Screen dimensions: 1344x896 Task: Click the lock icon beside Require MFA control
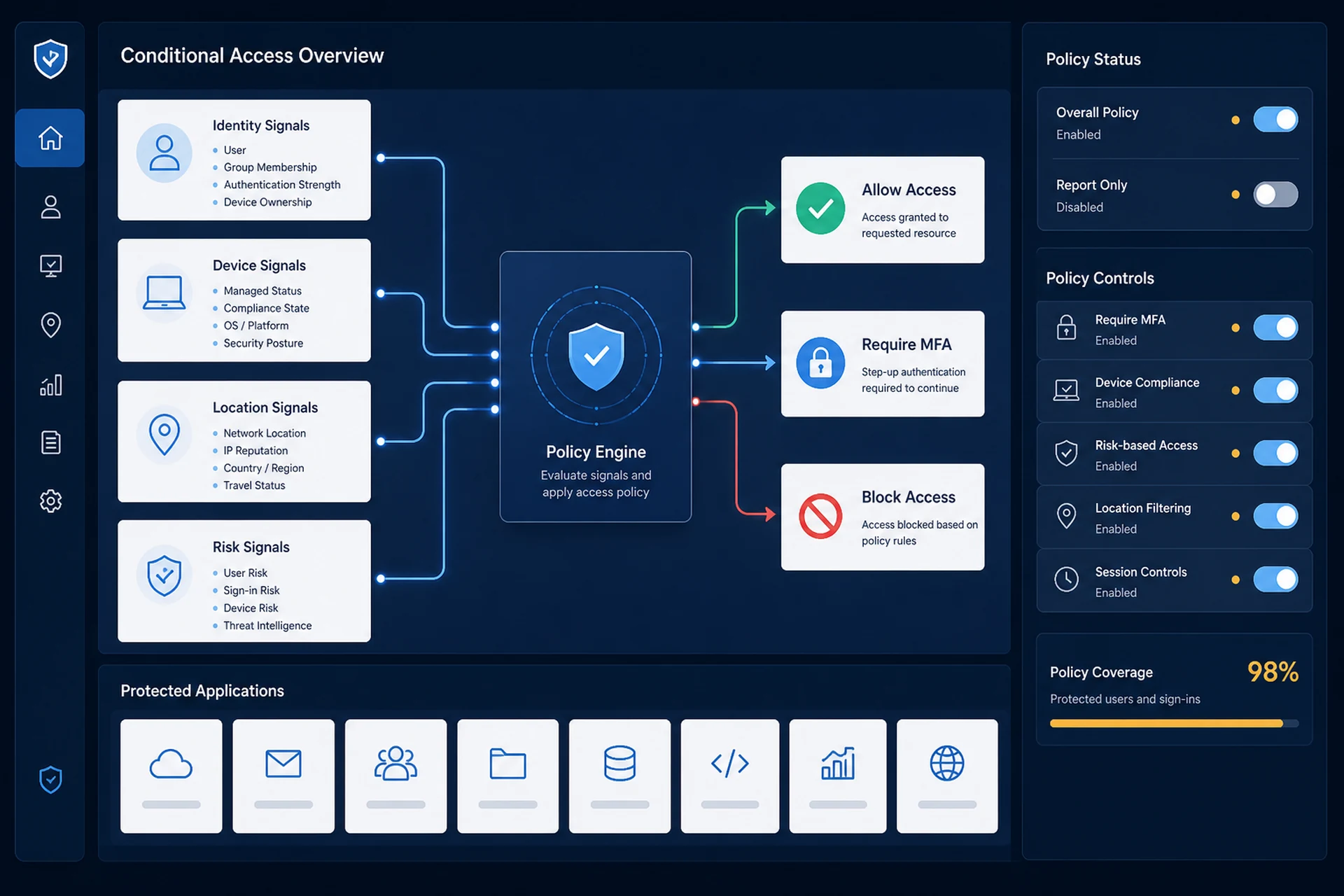pos(1066,327)
